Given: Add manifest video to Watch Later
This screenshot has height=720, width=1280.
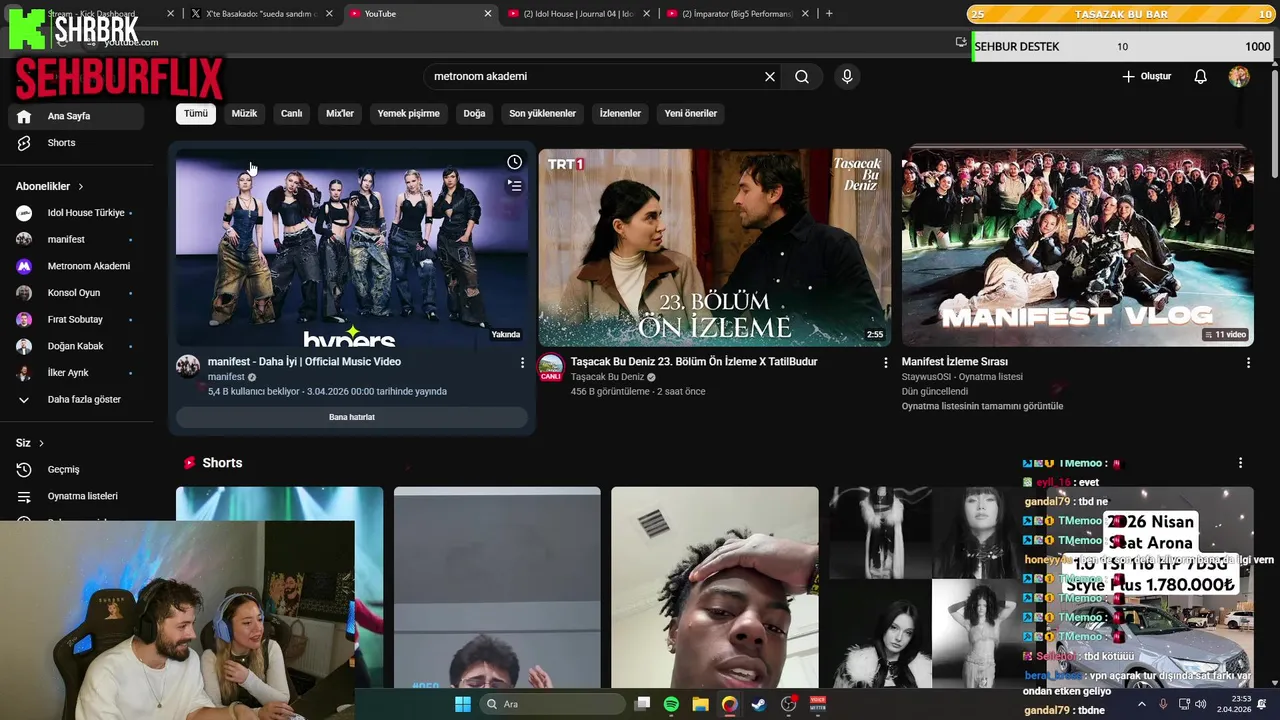Looking at the screenshot, I should point(514,162).
